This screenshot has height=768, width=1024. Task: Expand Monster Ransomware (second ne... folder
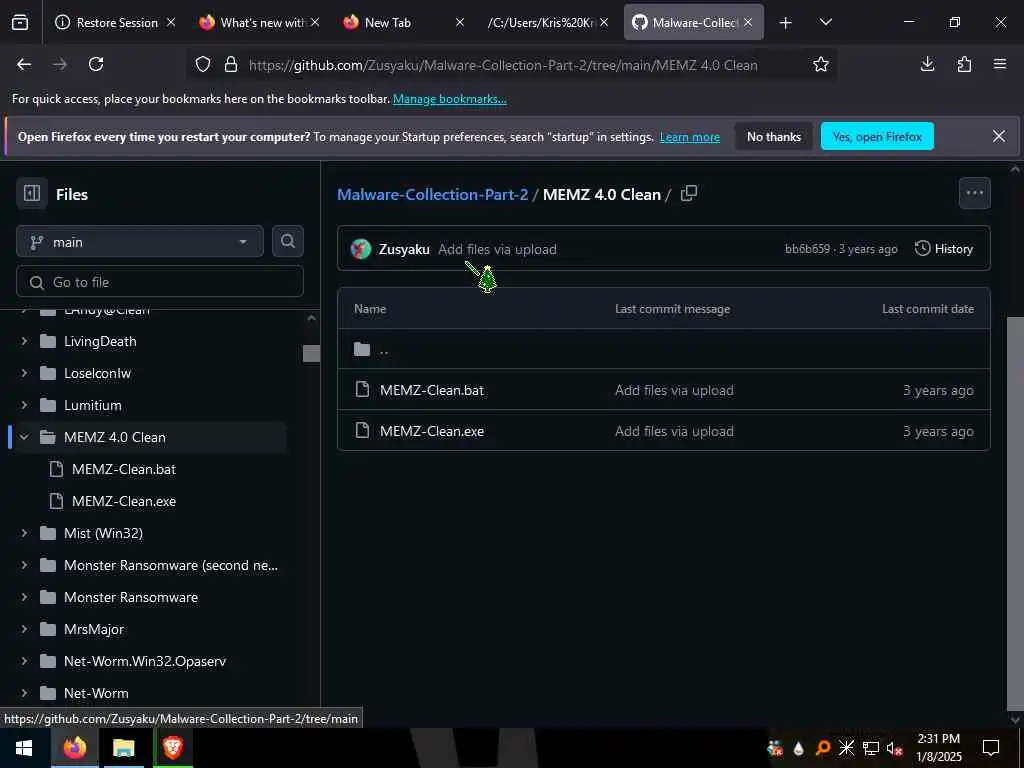[24, 566]
